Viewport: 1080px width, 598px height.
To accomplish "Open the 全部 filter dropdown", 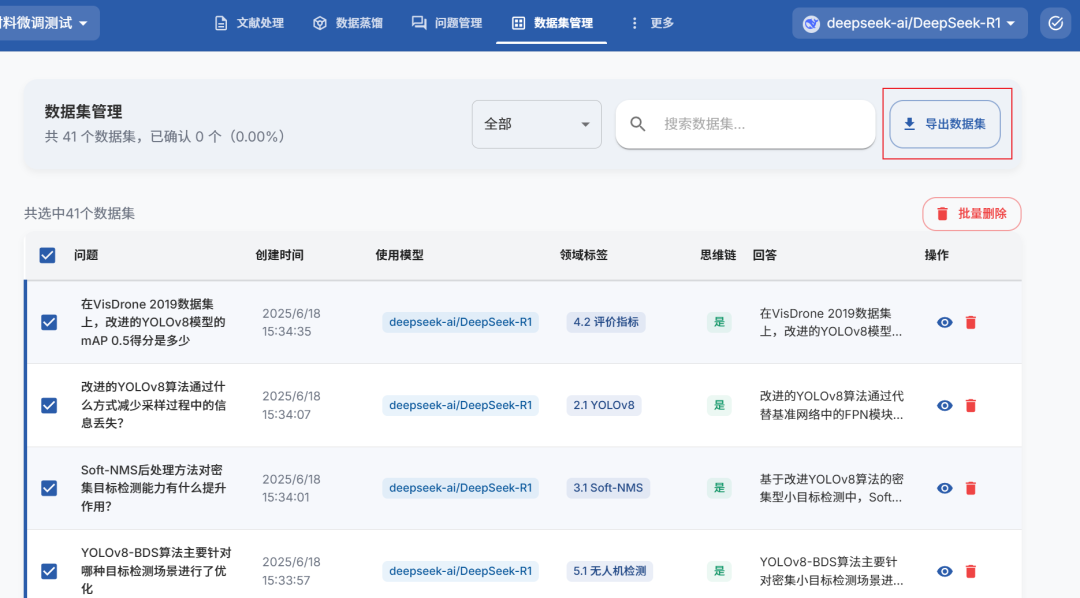I will coord(536,123).
